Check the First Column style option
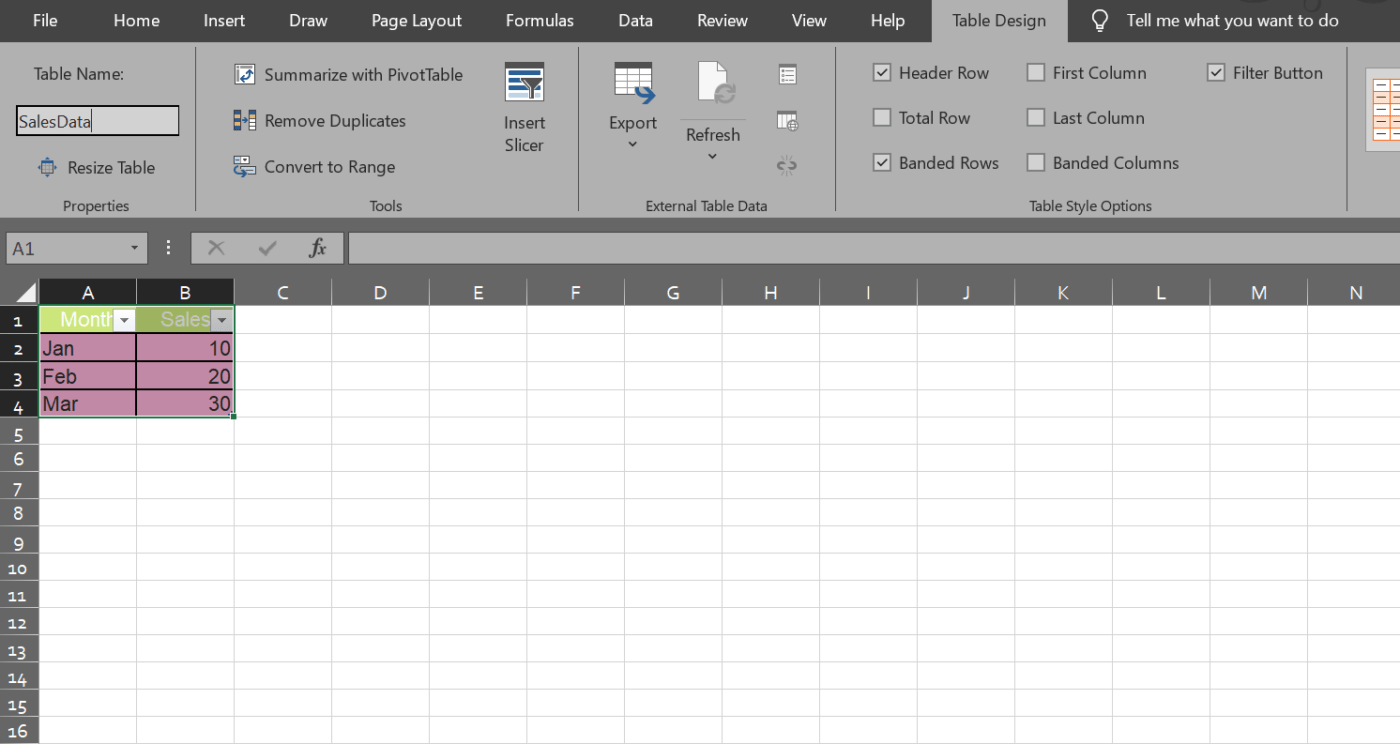The height and width of the screenshot is (744, 1400). [1036, 72]
